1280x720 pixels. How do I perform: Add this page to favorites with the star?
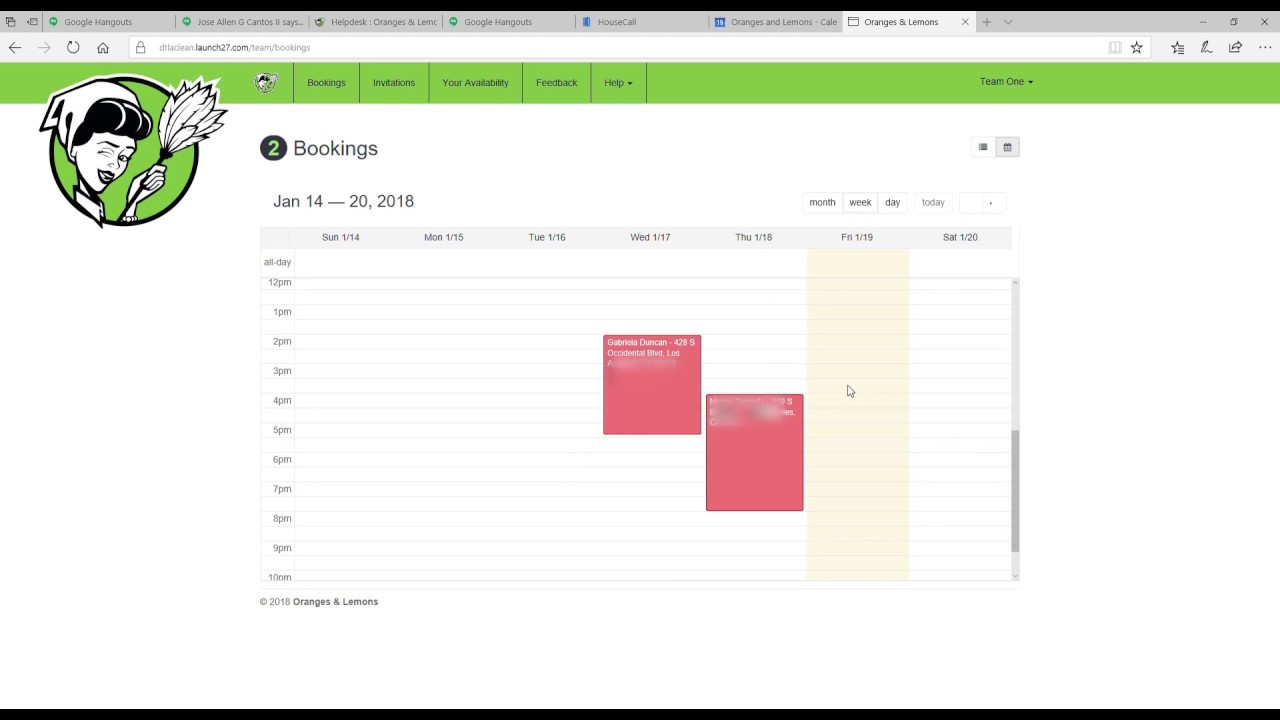click(x=1137, y=47)
